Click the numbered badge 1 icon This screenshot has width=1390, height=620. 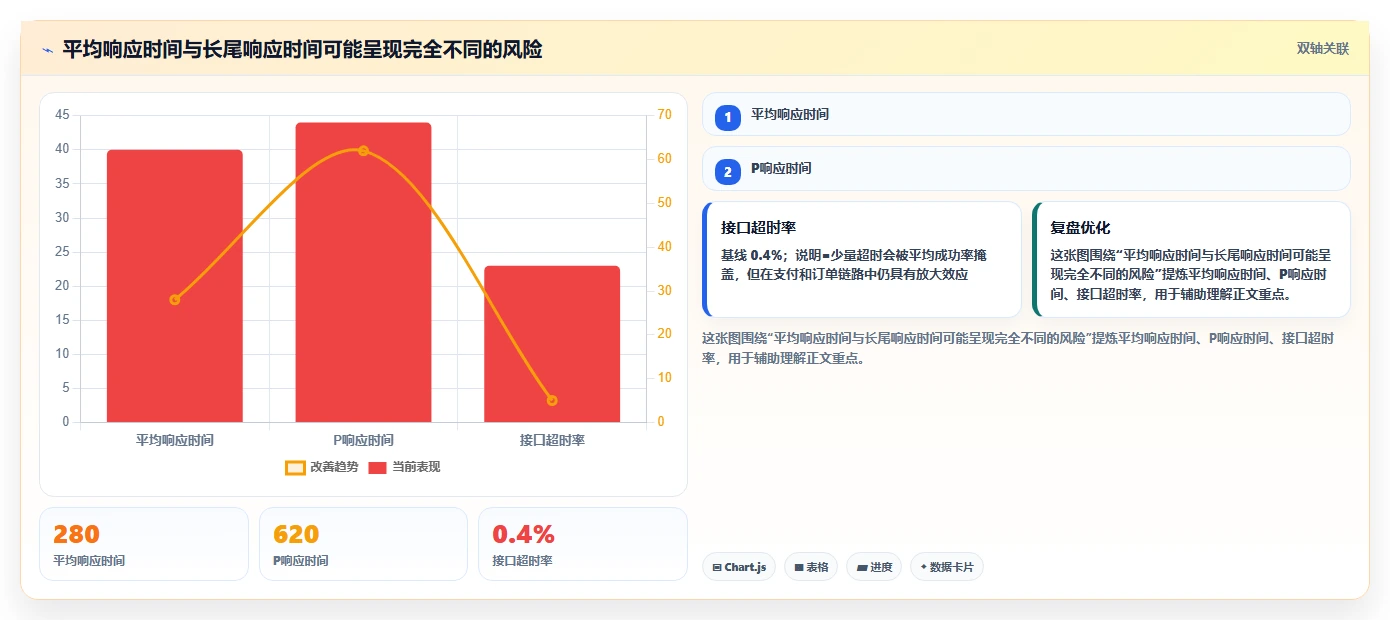728,118
